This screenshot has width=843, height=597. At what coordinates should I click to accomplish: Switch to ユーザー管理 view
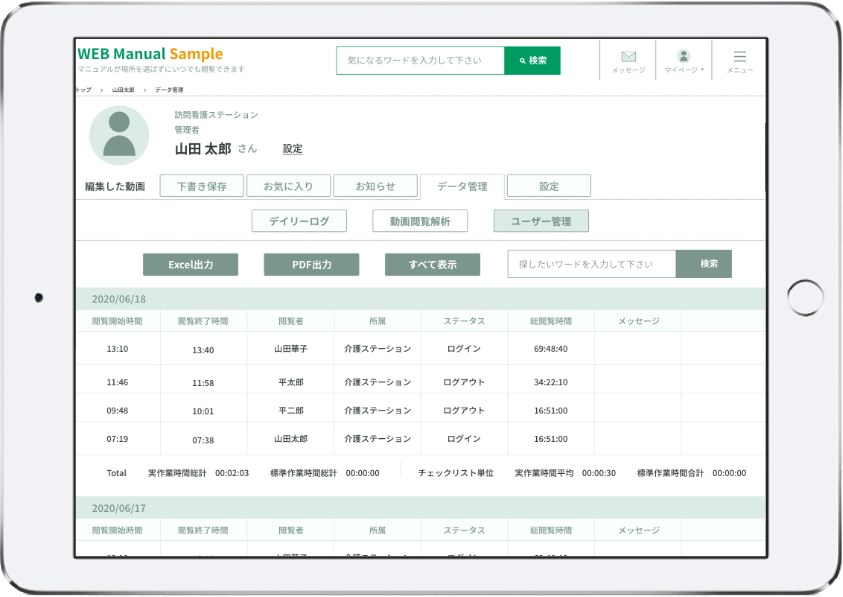point(541,221)
